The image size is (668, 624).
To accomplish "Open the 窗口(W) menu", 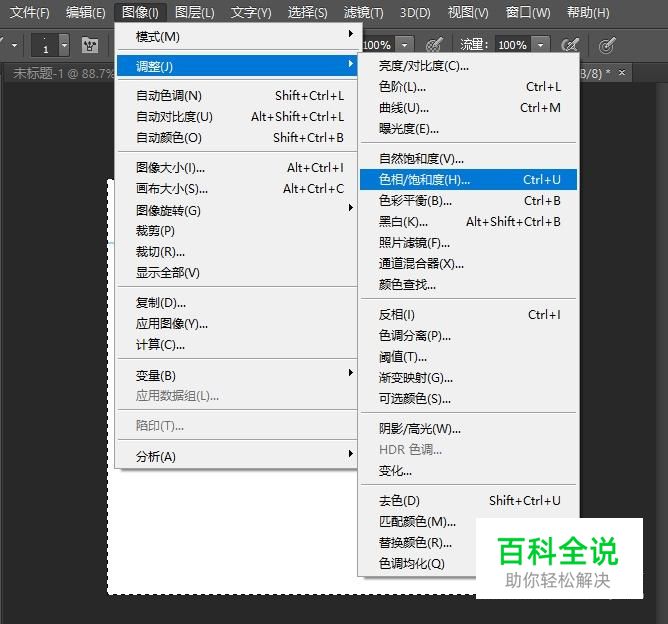I will point(528,12).
